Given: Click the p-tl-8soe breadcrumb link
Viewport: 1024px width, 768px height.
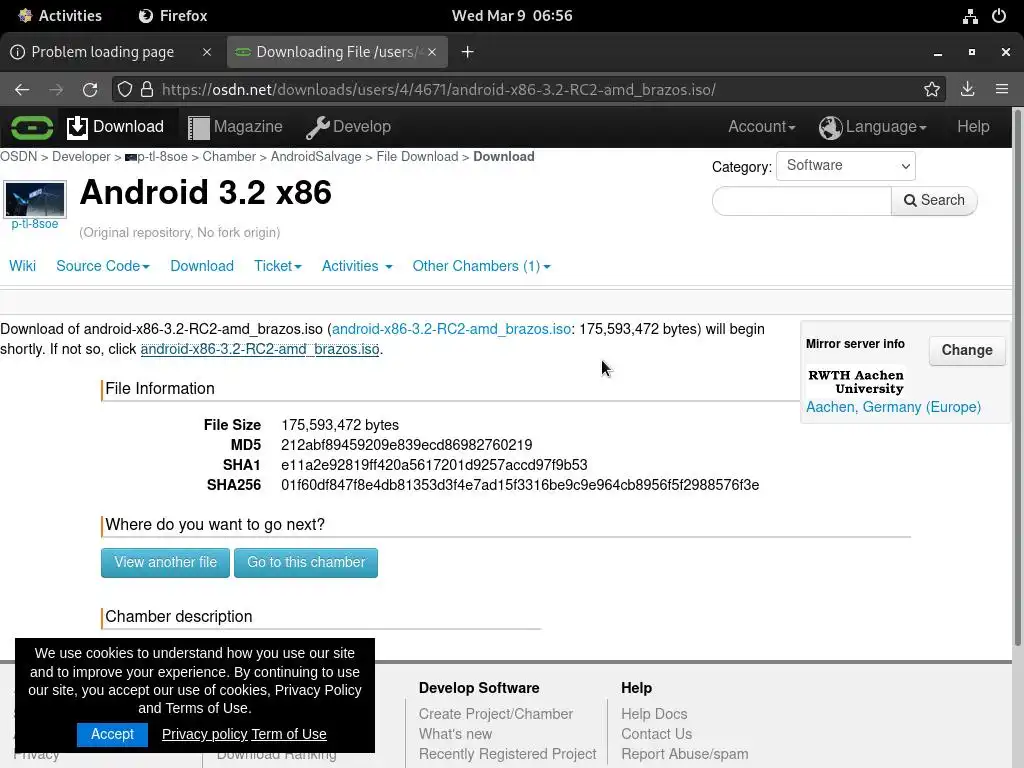Looking at the screenshot, I should point(156,157).
